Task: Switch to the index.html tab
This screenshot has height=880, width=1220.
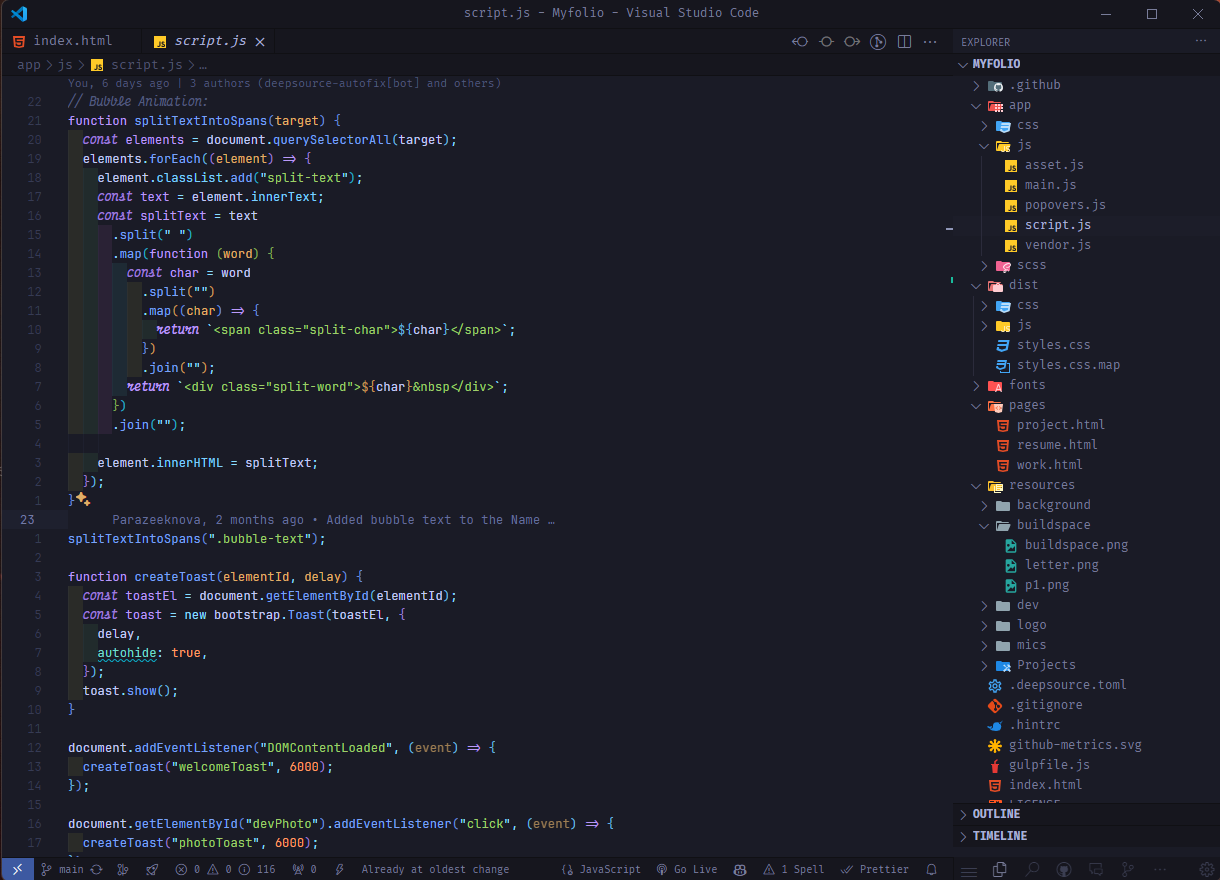Action: pyautogui.click(x=72, y=41)
